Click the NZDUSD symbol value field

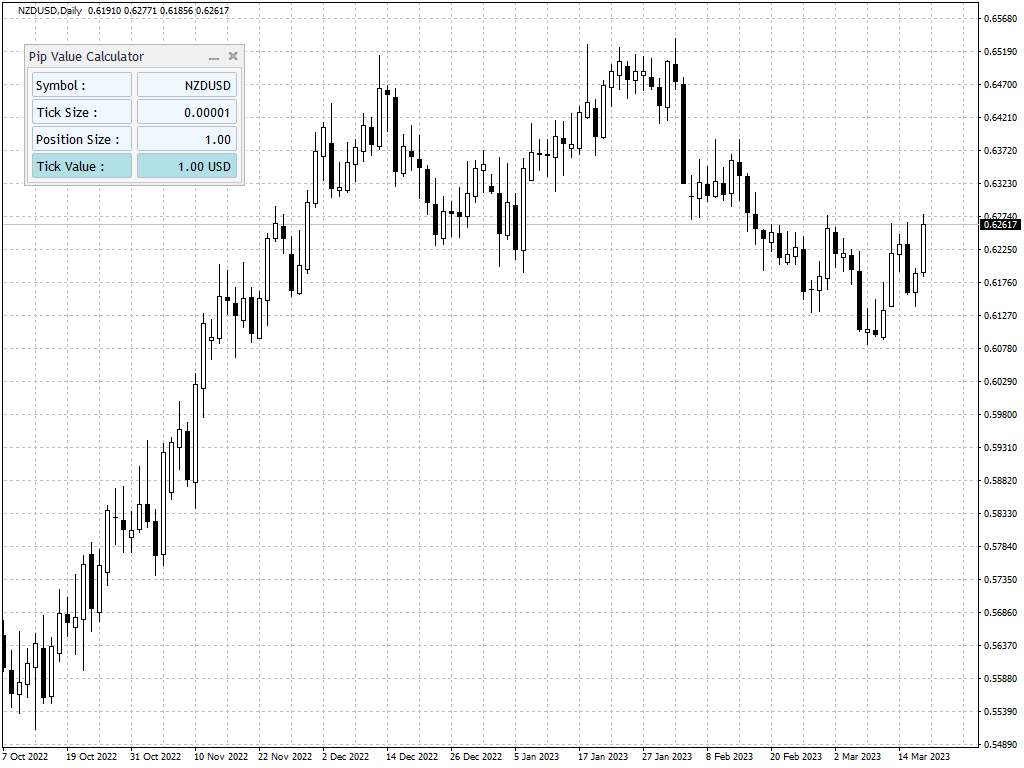187,85
